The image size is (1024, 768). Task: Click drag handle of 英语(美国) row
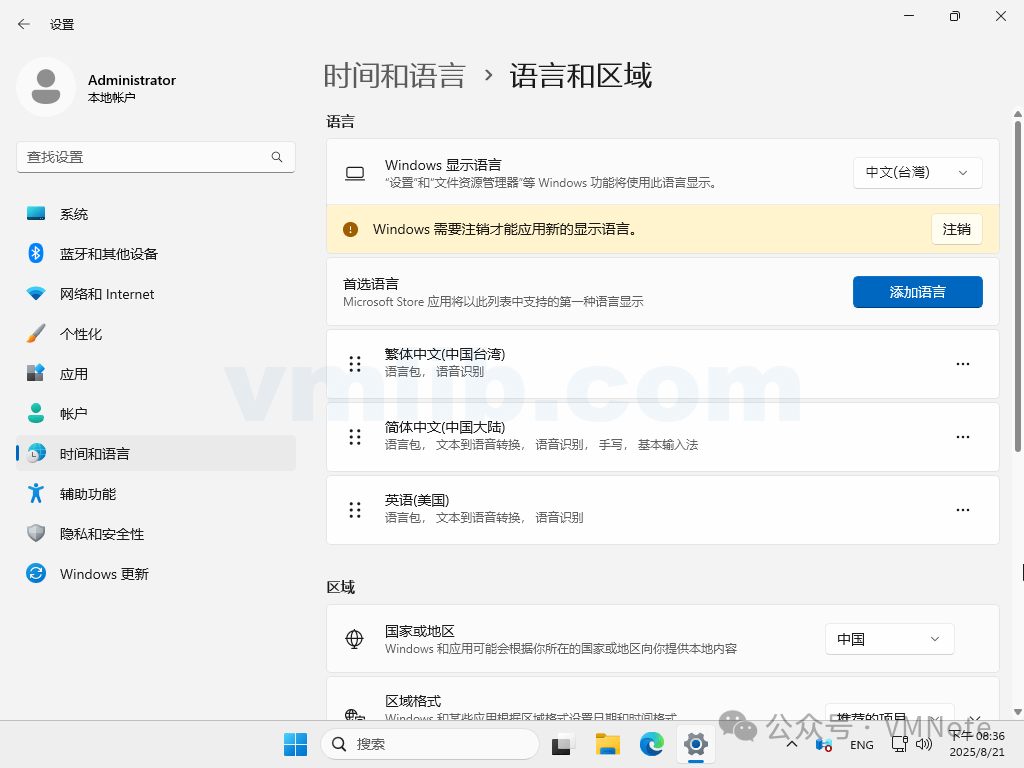click(355, 510)
